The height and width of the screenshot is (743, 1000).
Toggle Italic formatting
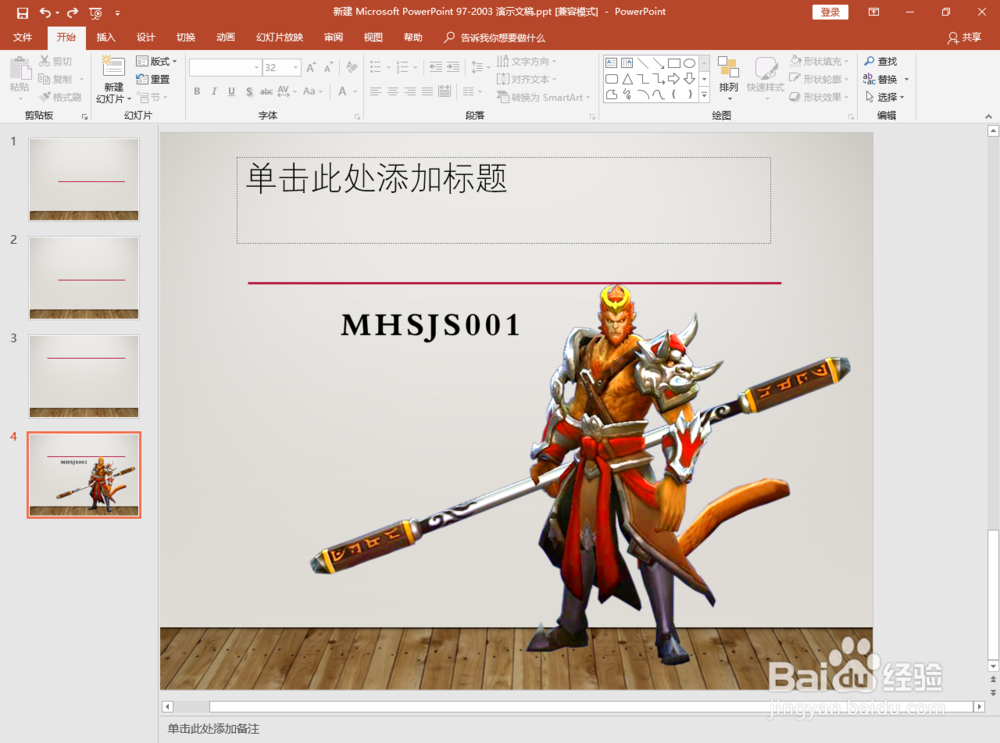pos(214,91)
